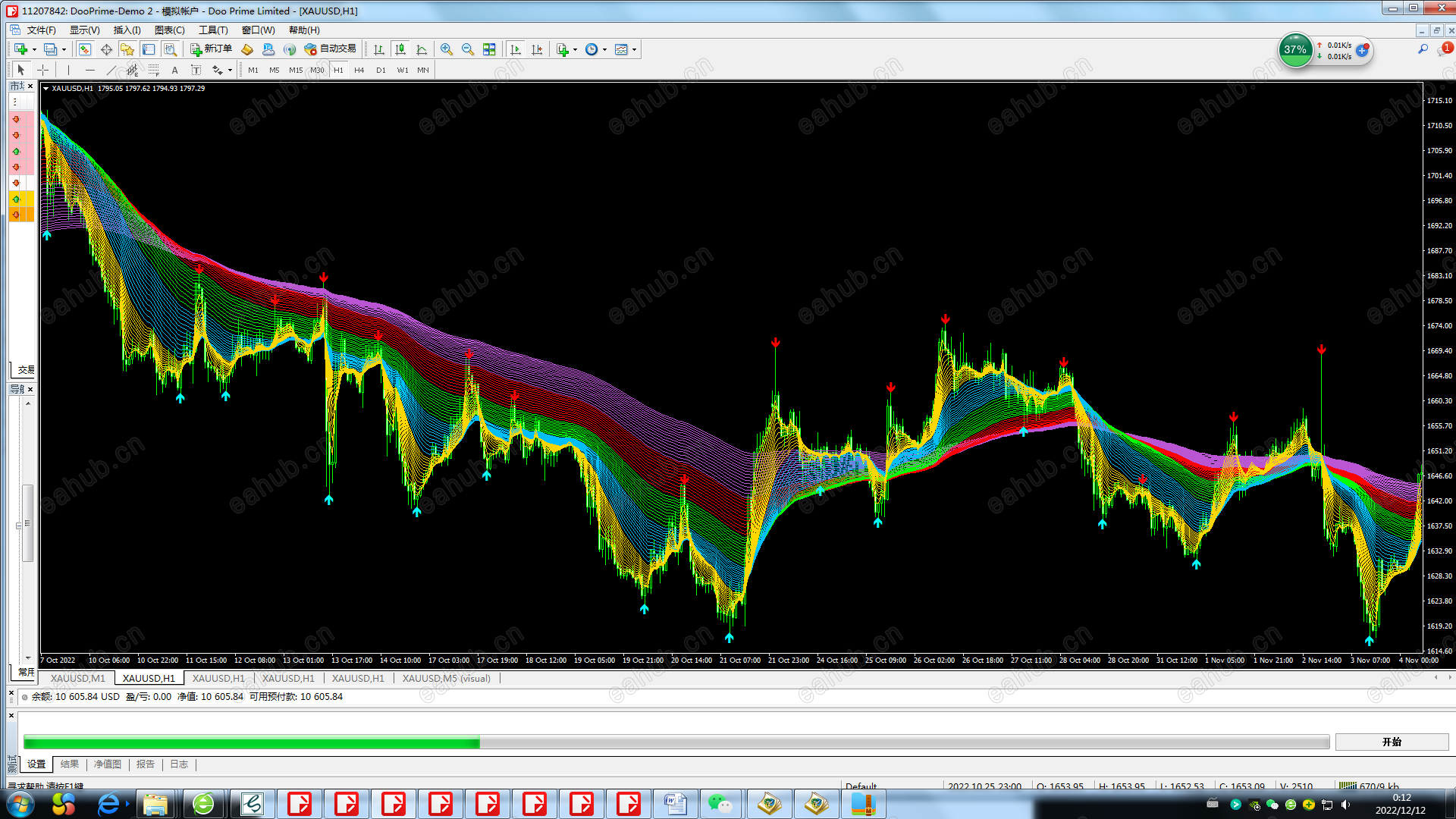Toggle chart auto scroll
The image size is (1456, 819).
click(516, 49)
